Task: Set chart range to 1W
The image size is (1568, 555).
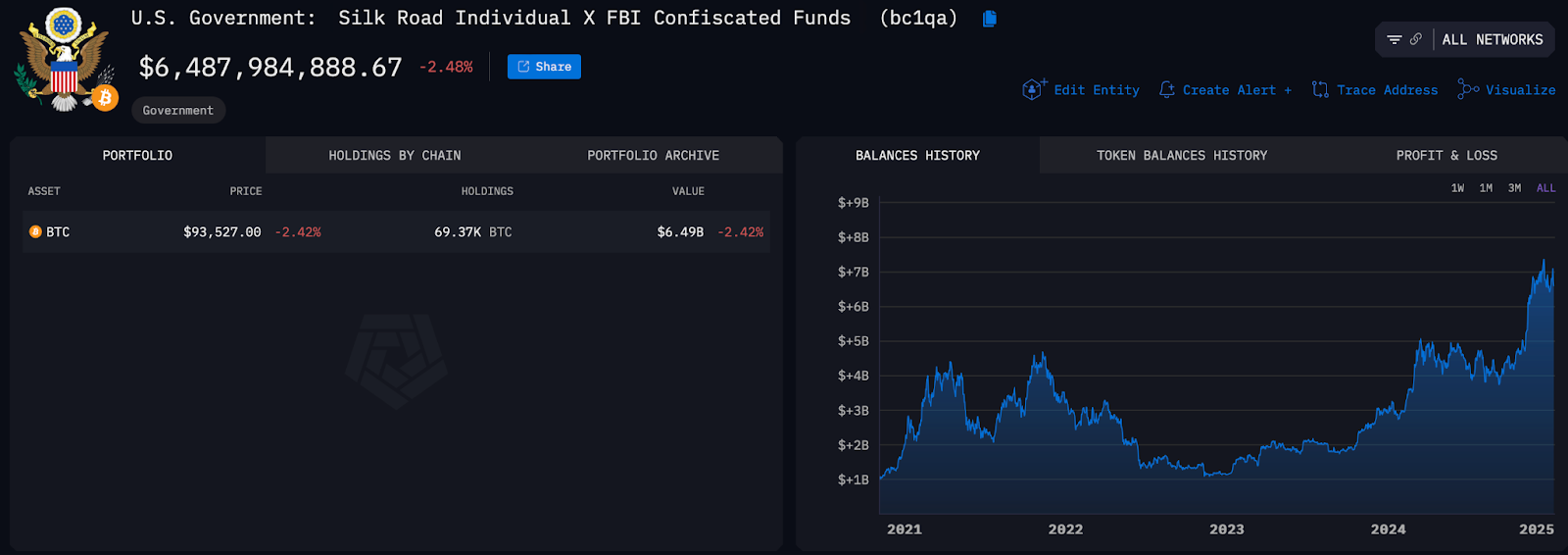Action: (x=1457, y=188)
